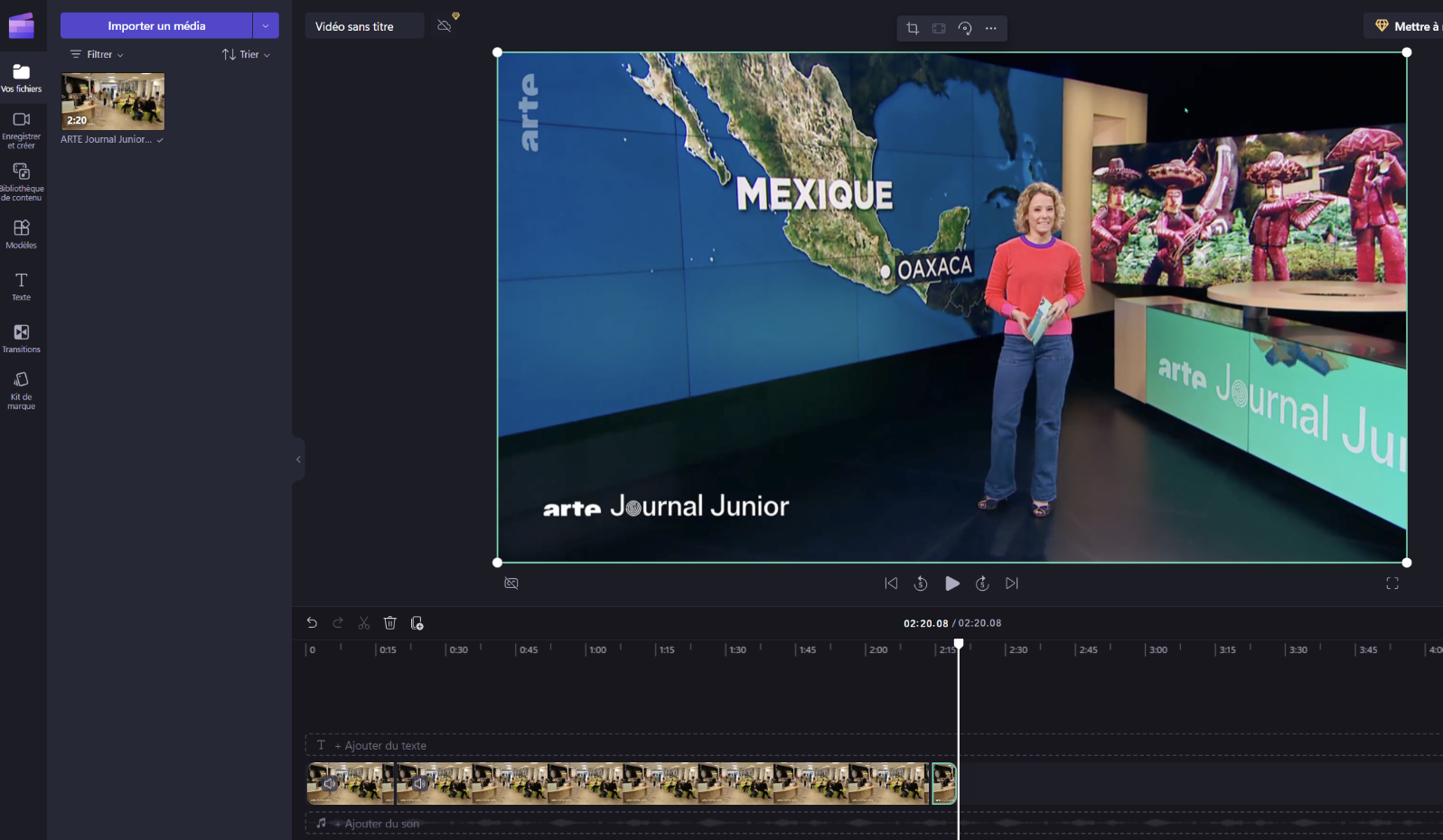This screenshot has height=840, width=1443.
Task: Skip to the start of video
Action: 891,583
